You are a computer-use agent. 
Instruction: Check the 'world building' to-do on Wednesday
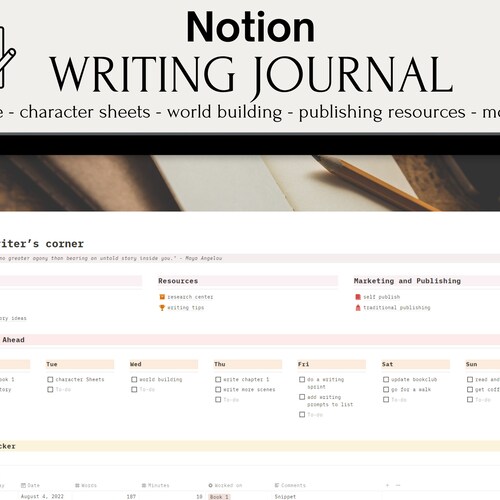tap(134, 379)
